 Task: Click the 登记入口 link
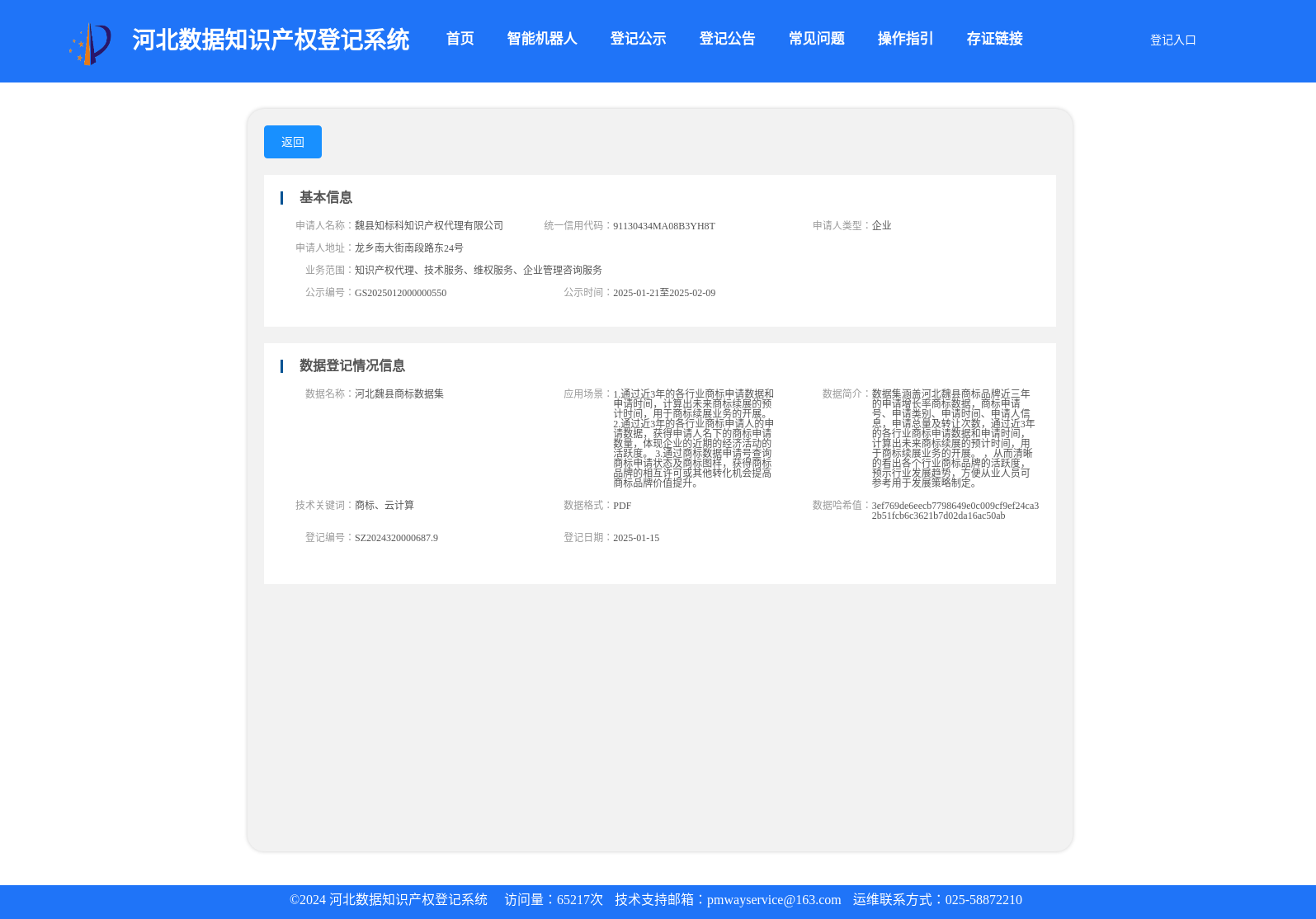pyautogui.click(x=1172, y=40)
